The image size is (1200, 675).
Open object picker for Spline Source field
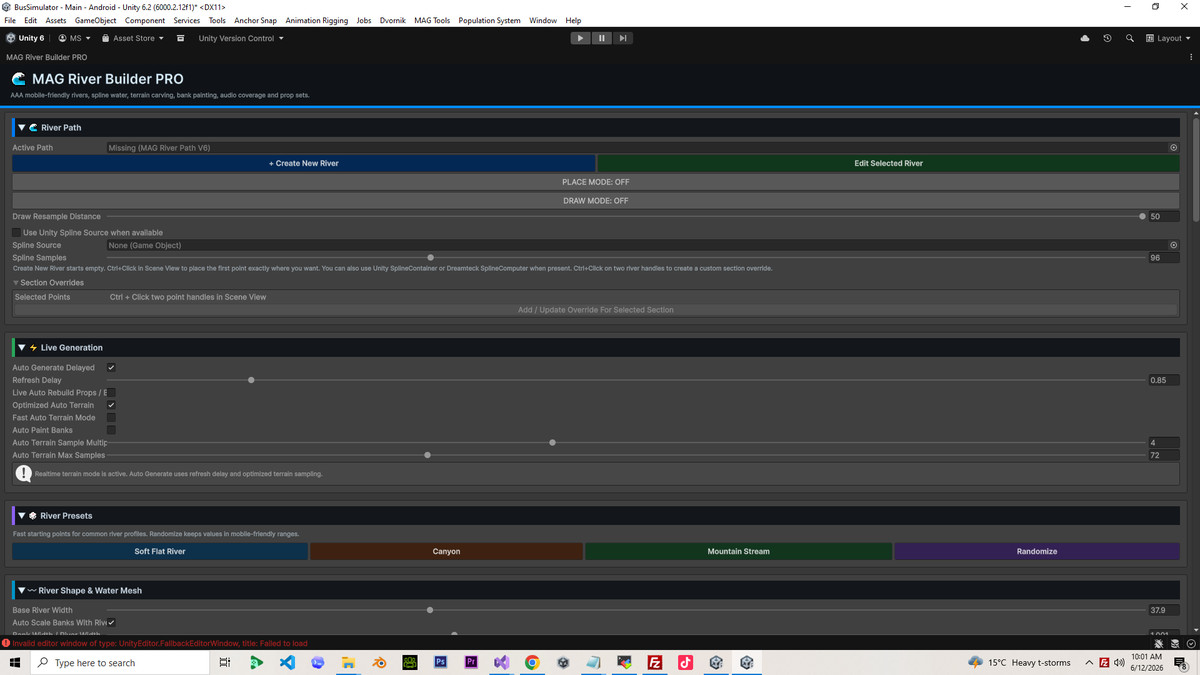point(1174,245)
